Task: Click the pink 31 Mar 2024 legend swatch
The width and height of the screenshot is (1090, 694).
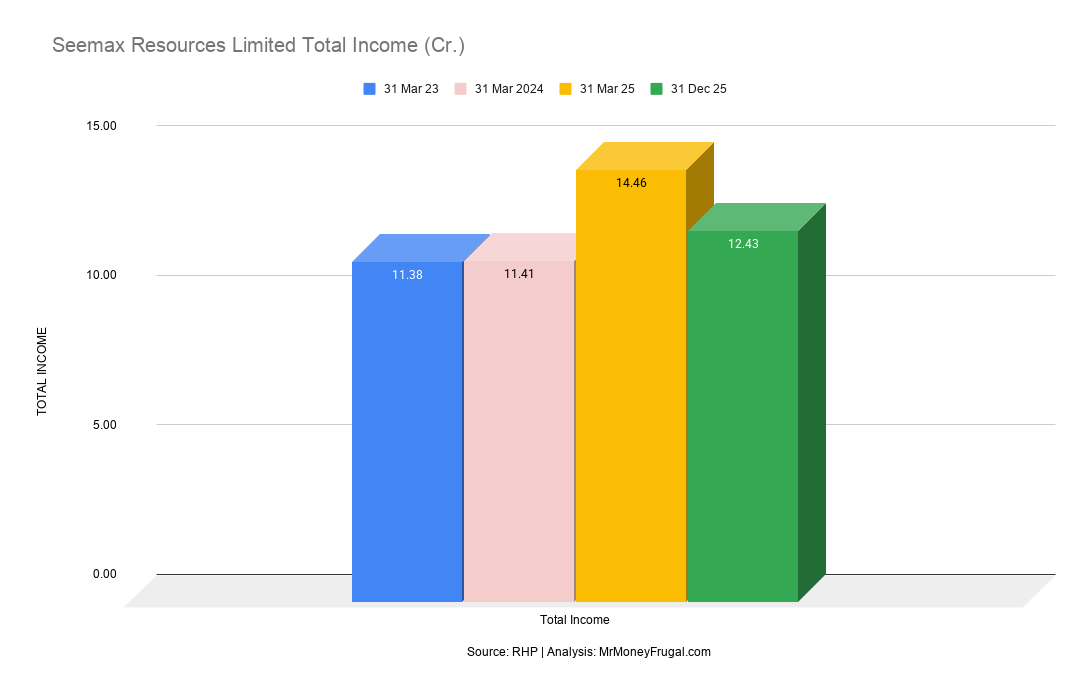Action: click(460, 89)
